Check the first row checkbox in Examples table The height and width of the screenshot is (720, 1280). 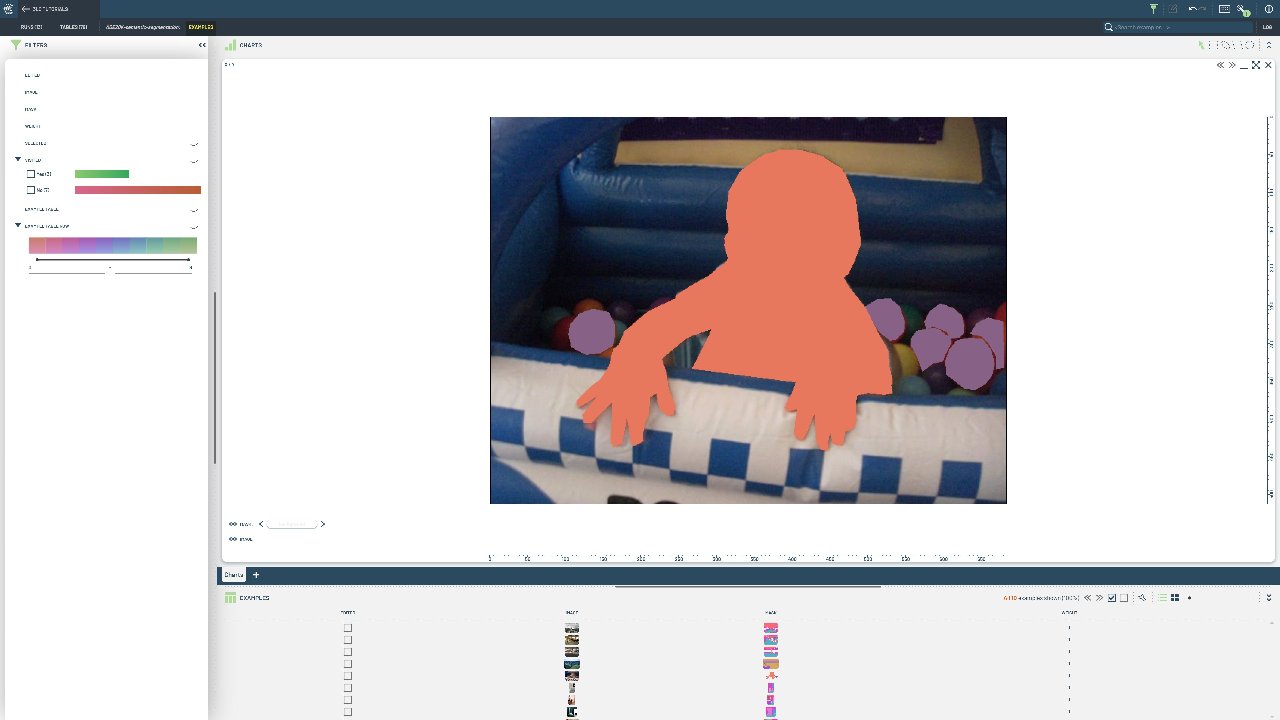click(348, 628)
